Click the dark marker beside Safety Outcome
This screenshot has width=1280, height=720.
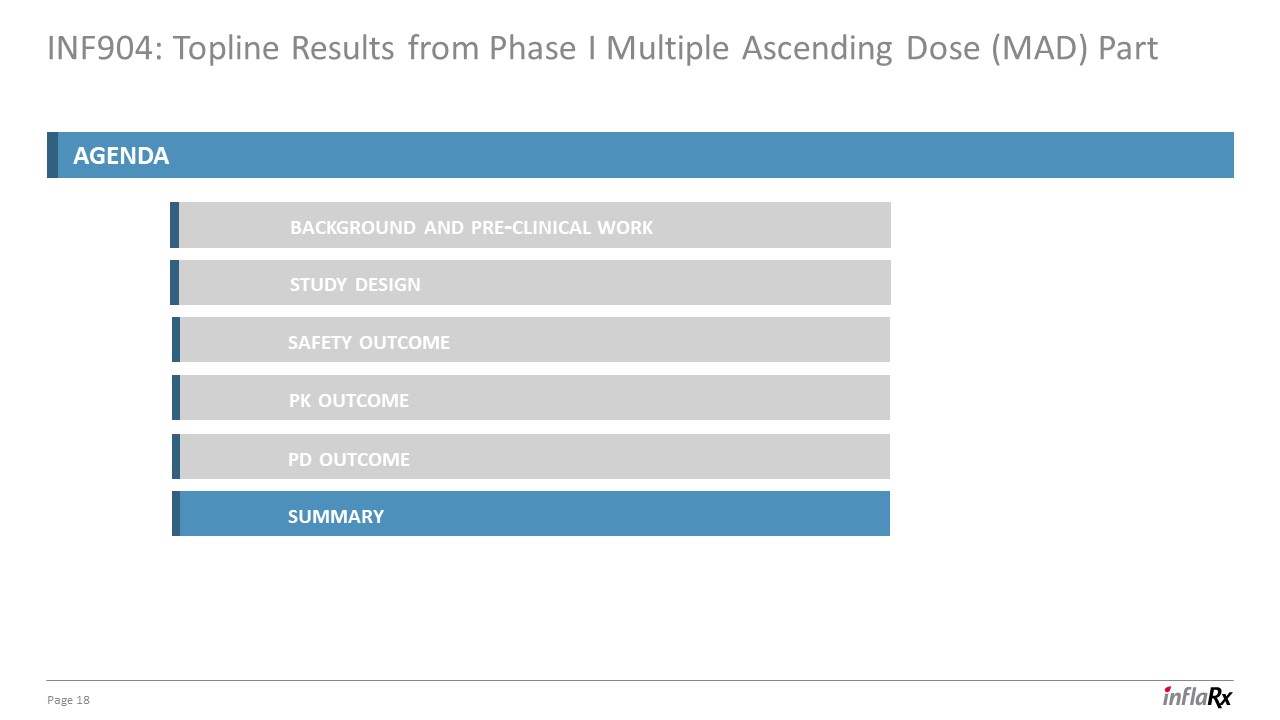tap(176, 340)
